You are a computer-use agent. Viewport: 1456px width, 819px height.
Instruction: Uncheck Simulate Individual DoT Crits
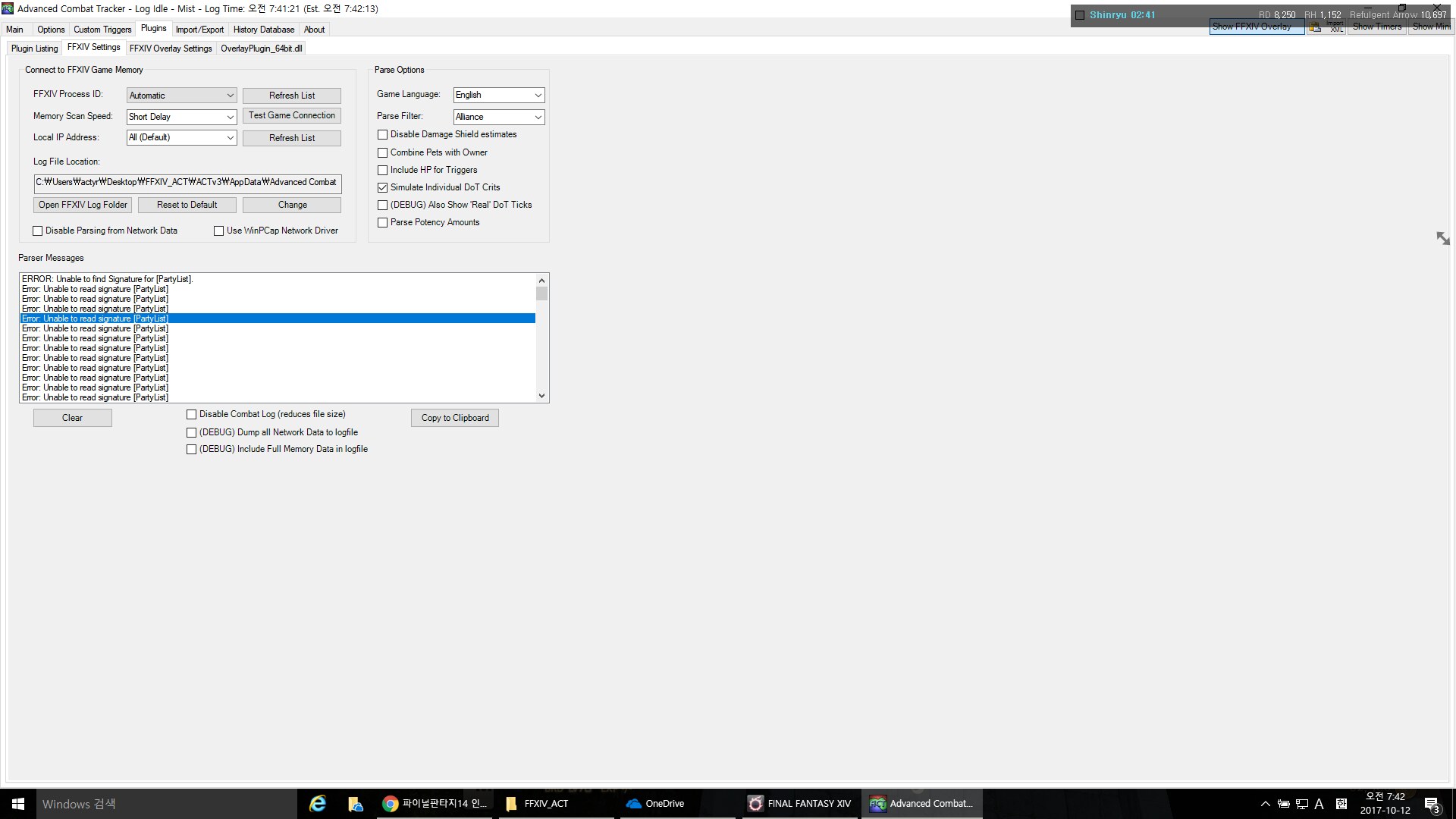(x=383, y=187)
